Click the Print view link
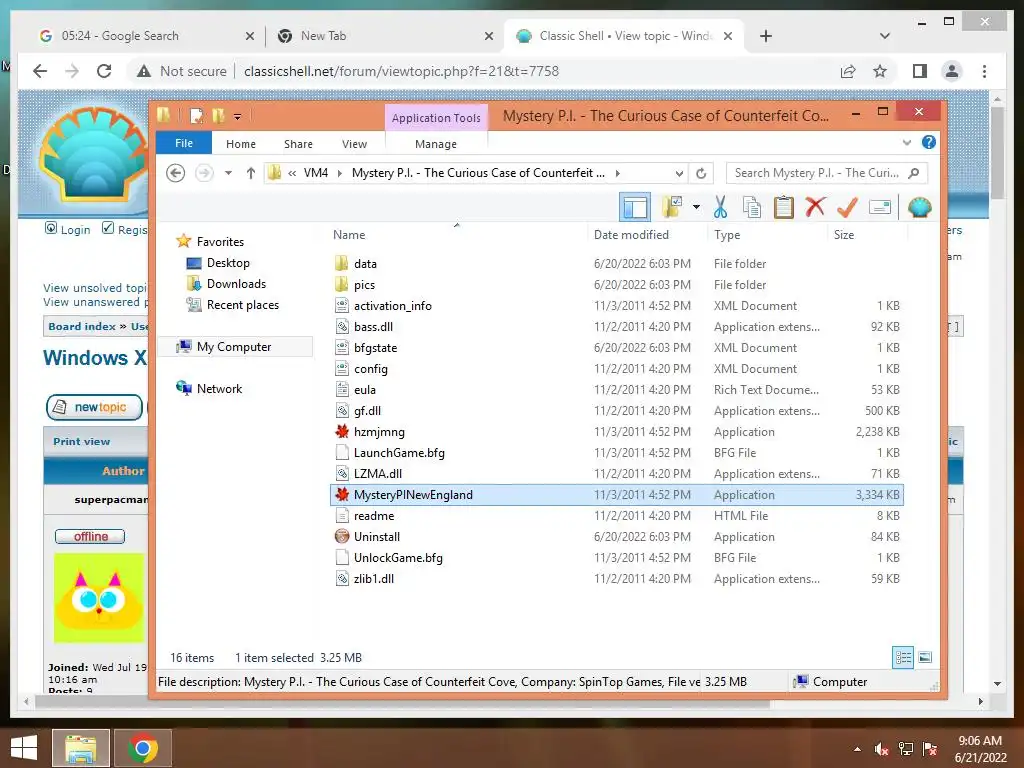The image size is (1024, 768). (82, 441)
